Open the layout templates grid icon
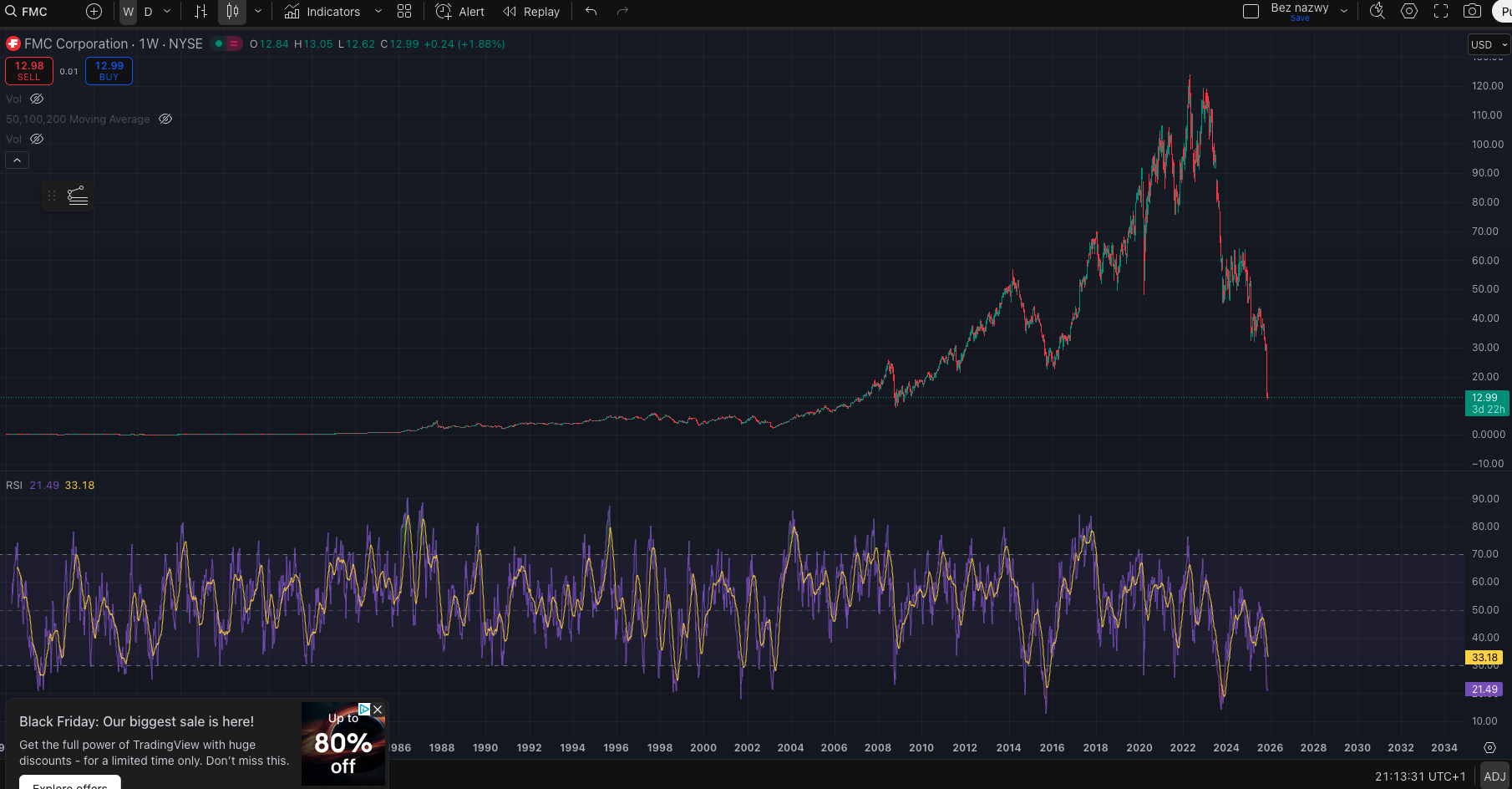 pyautogui.click(x=404, y=12)
